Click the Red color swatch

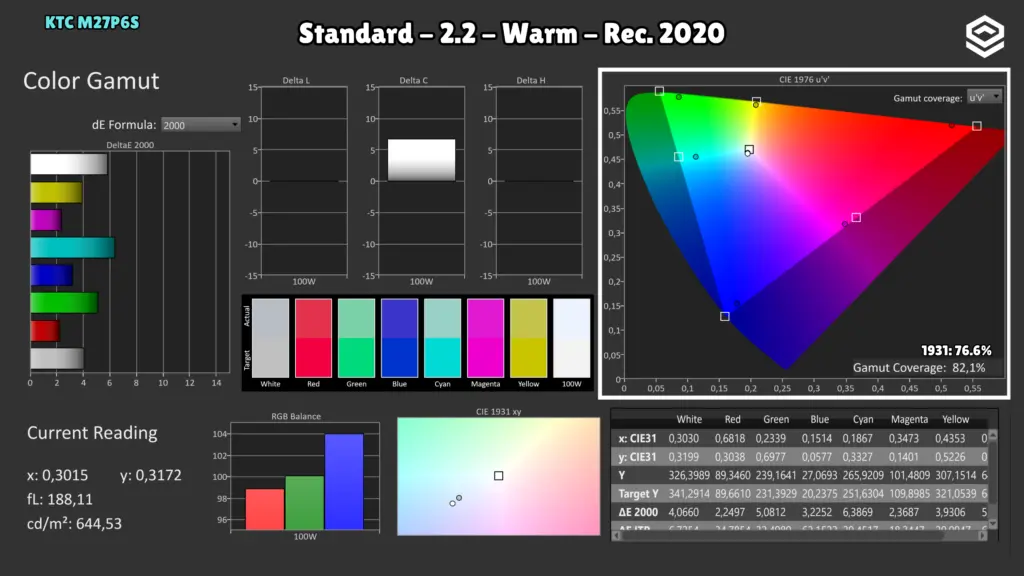313,338
